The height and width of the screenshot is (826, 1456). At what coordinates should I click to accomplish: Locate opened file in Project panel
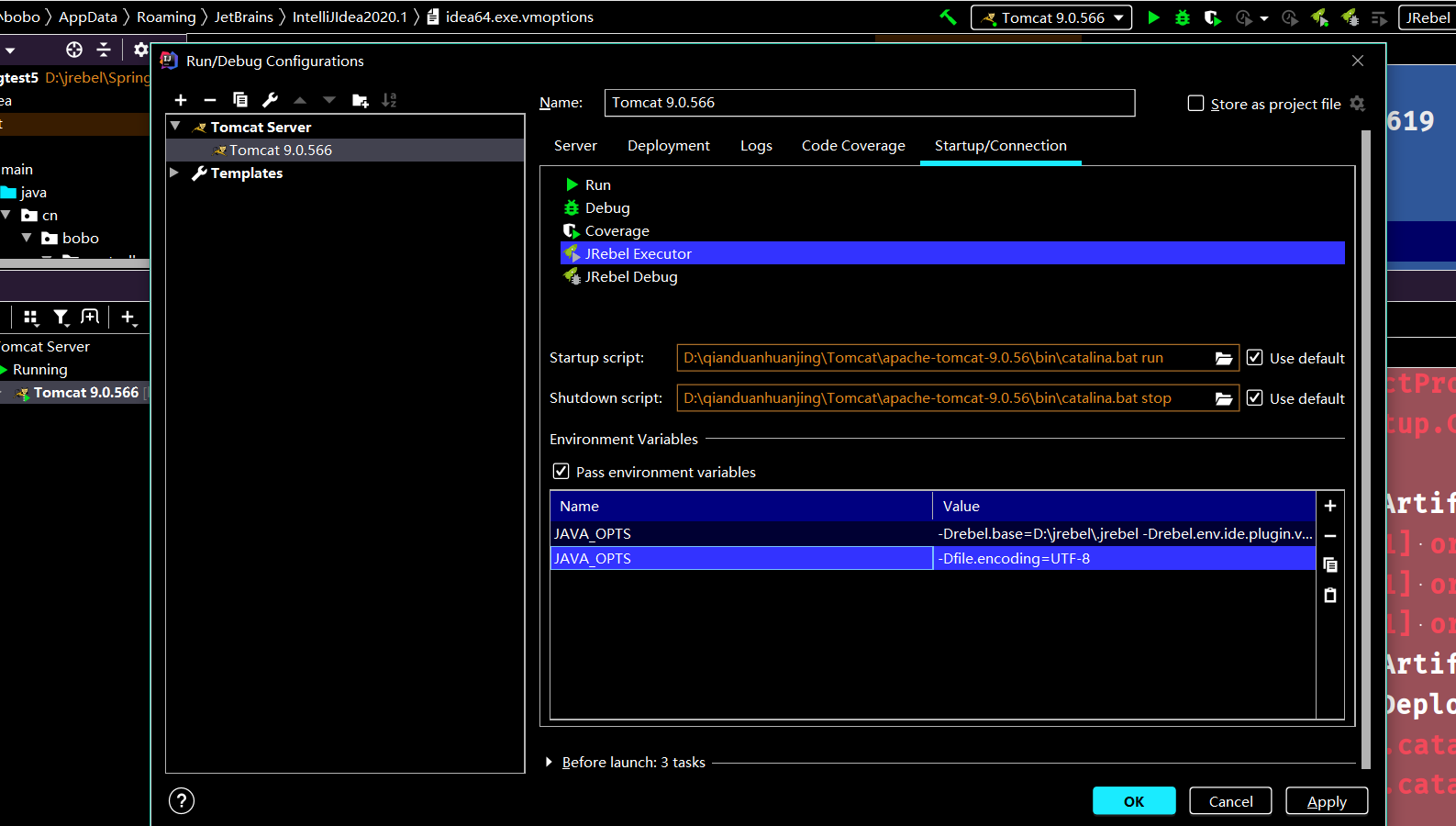pos(74,50)
